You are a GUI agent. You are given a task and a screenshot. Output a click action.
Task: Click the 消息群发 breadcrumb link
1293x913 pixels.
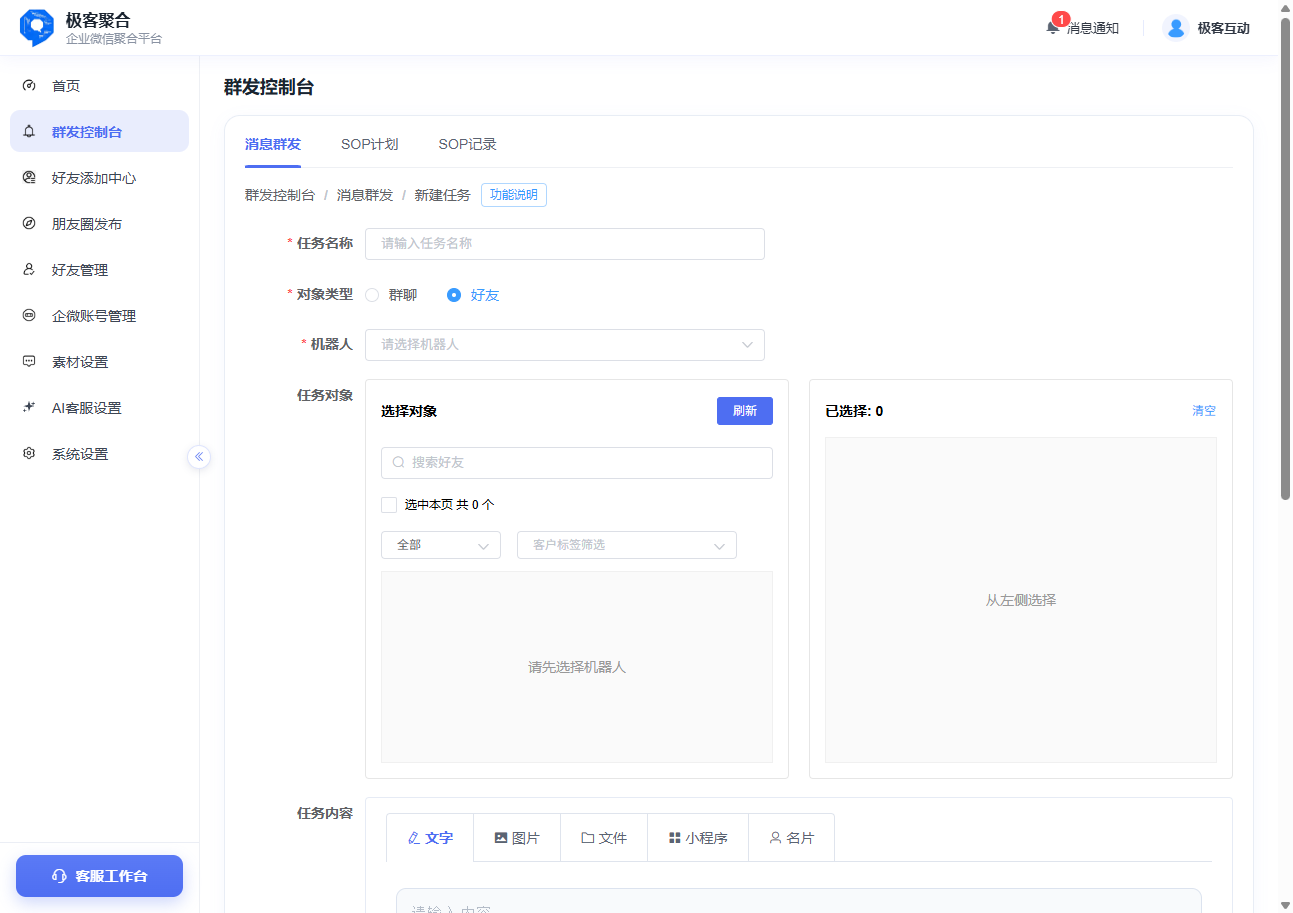click(365, 195)
